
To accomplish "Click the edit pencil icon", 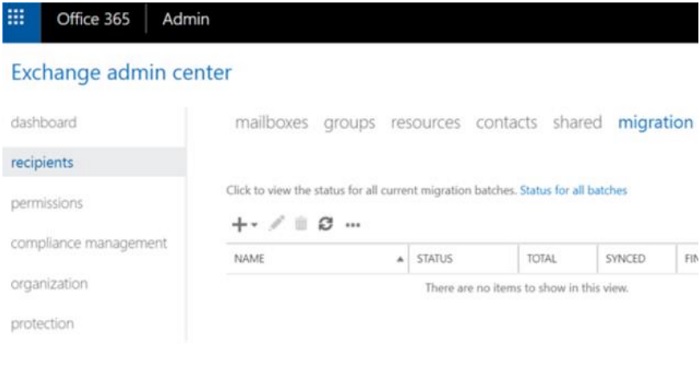I will [276, 223].
